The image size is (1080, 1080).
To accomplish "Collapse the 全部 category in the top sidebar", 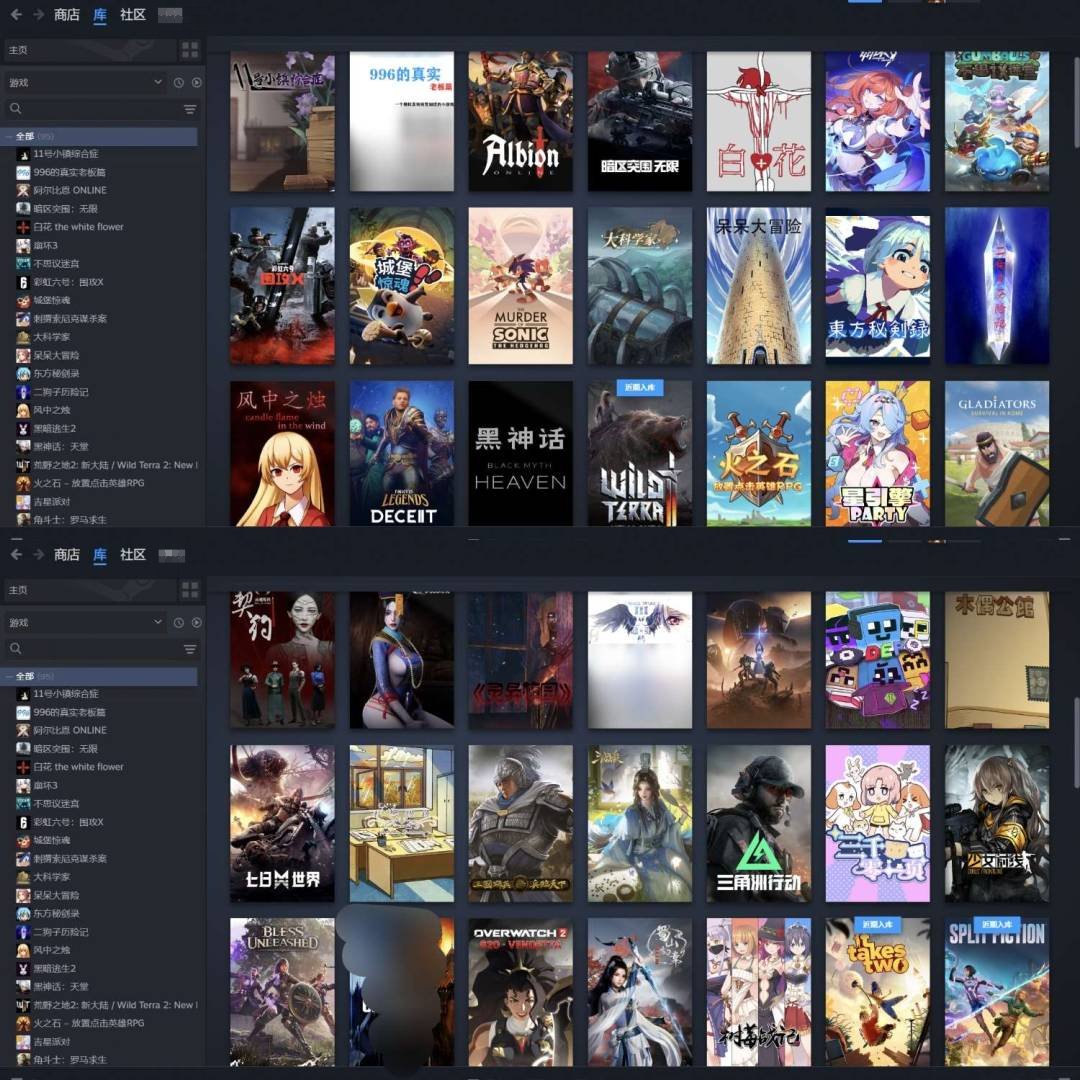I will (x=9, y=136).
